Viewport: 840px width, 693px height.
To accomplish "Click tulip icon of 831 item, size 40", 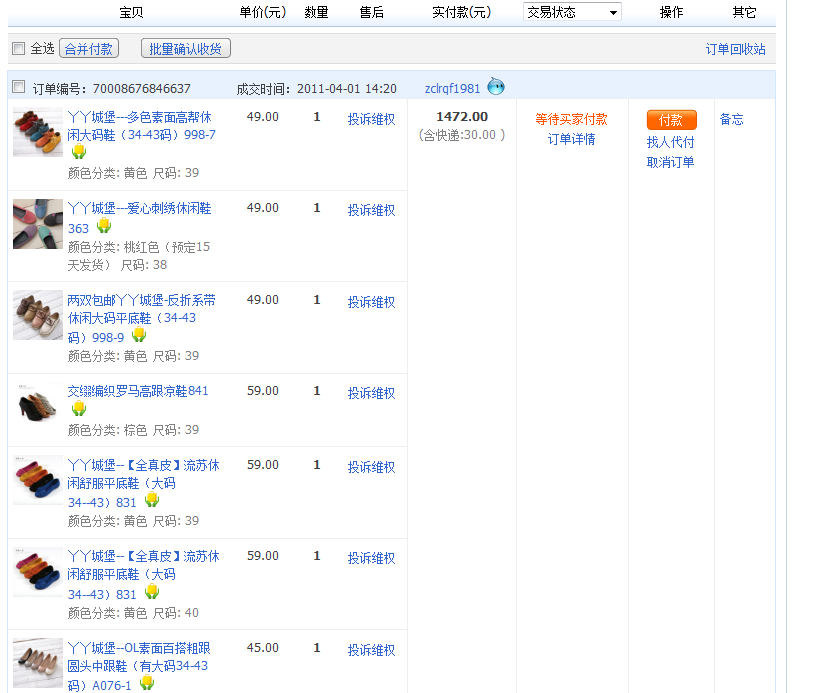I will [x=152, y=592].
